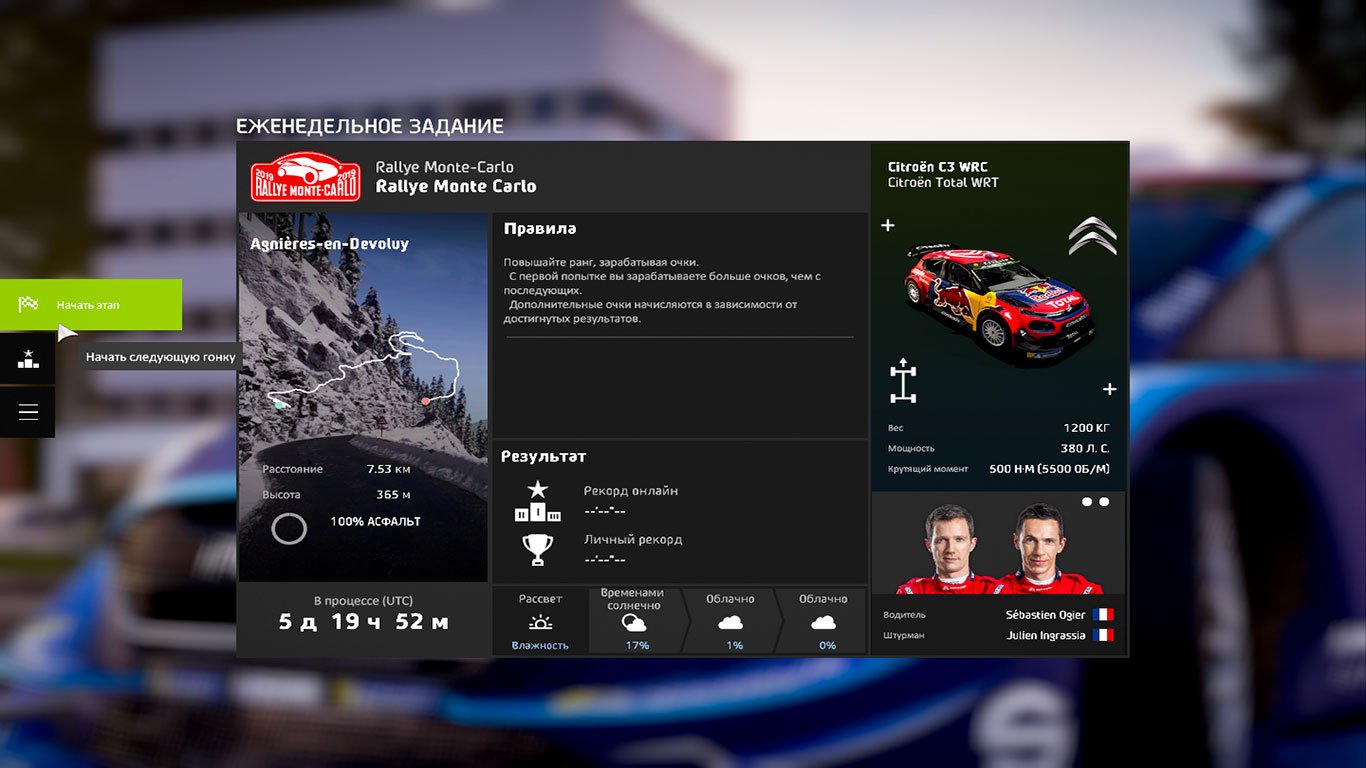Click the Sébastien Ogier driver name
The height and width of the screenshot is (768, 1366).
tap(1045, 615)
